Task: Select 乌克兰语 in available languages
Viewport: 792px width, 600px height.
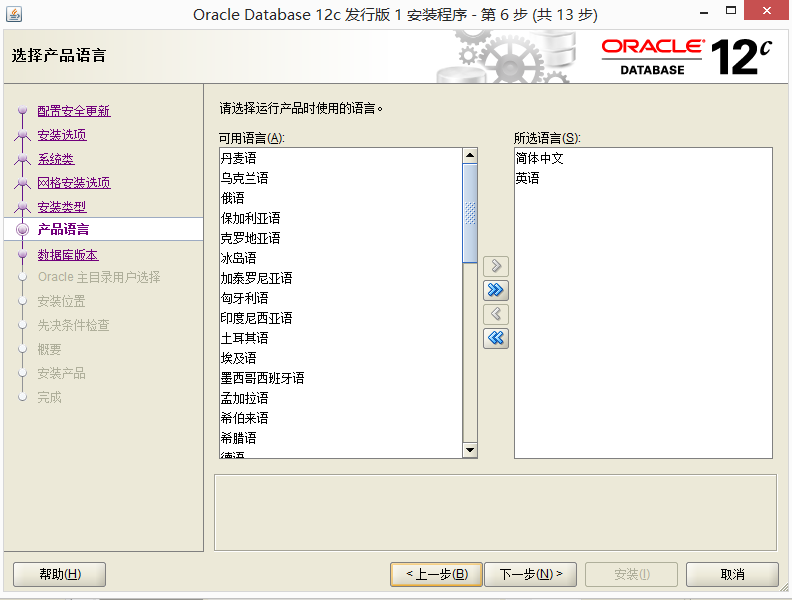Action: click(341, 178)
